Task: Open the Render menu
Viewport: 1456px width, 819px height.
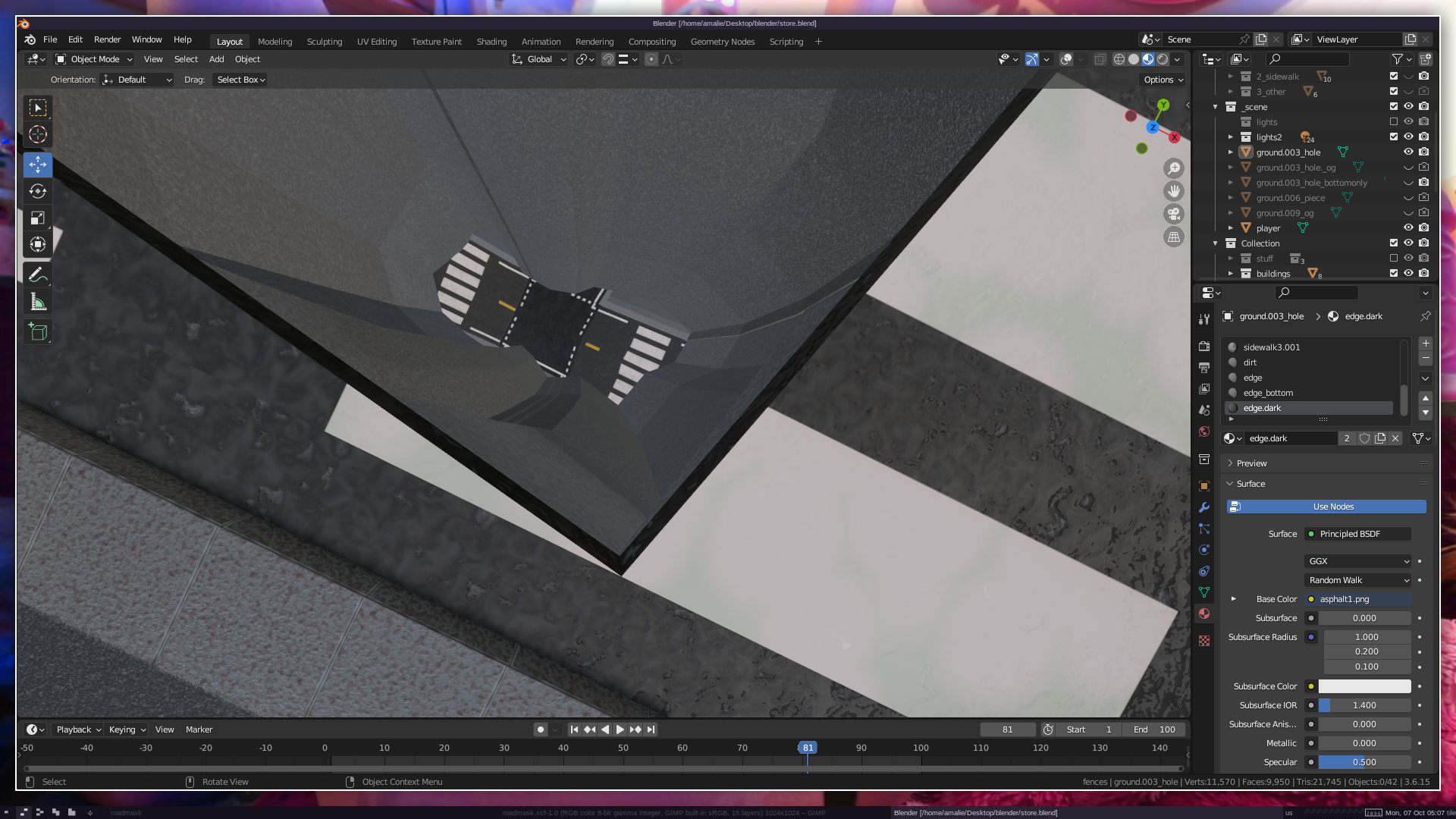Action: [107, 39]
